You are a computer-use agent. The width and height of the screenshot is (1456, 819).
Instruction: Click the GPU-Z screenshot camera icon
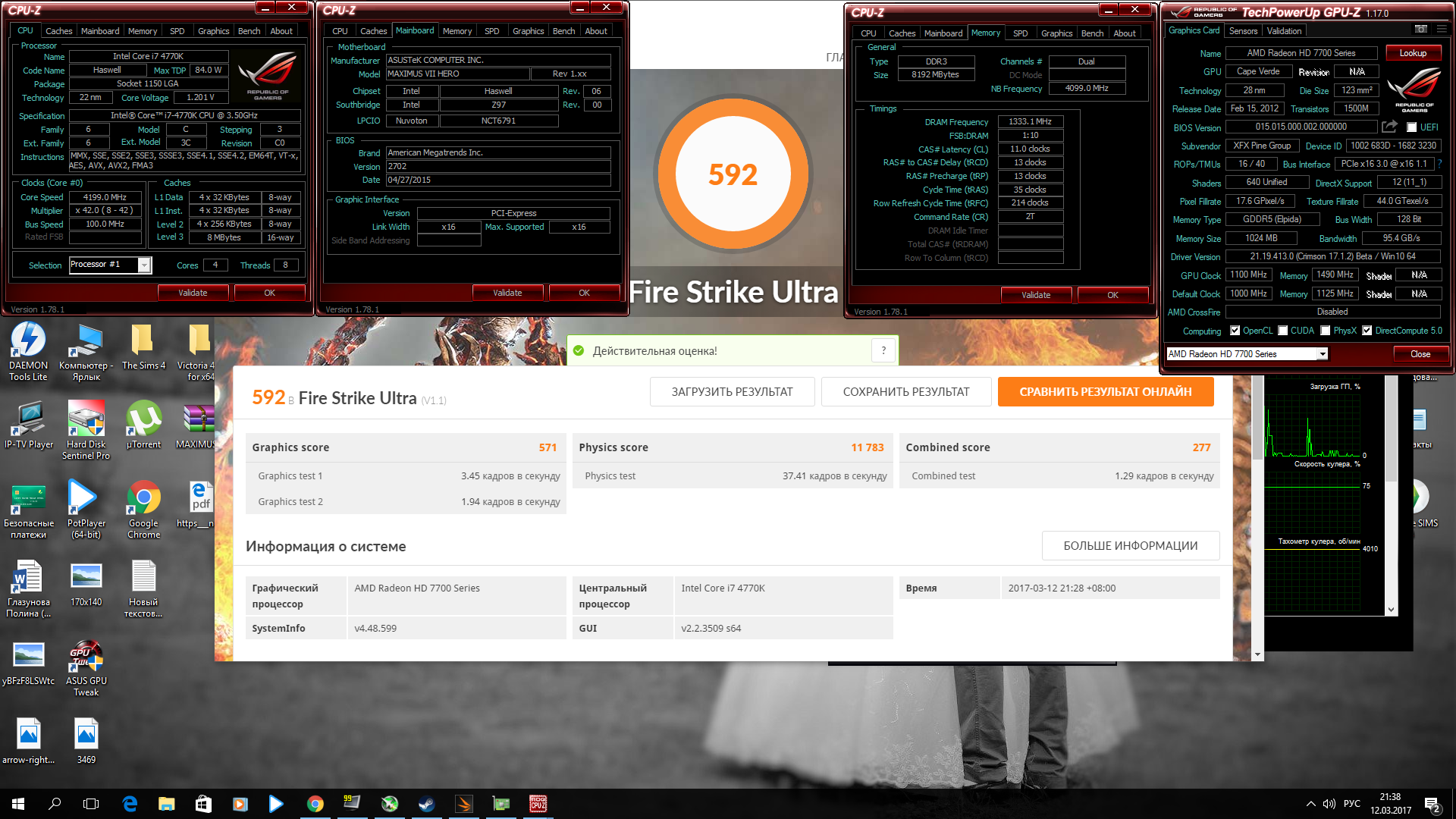click(x=1421, y=30)
